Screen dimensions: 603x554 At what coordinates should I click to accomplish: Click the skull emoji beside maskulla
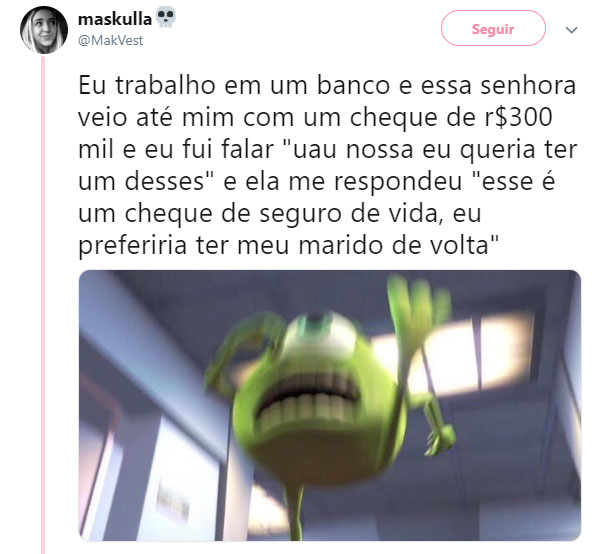tap(166, 18)
